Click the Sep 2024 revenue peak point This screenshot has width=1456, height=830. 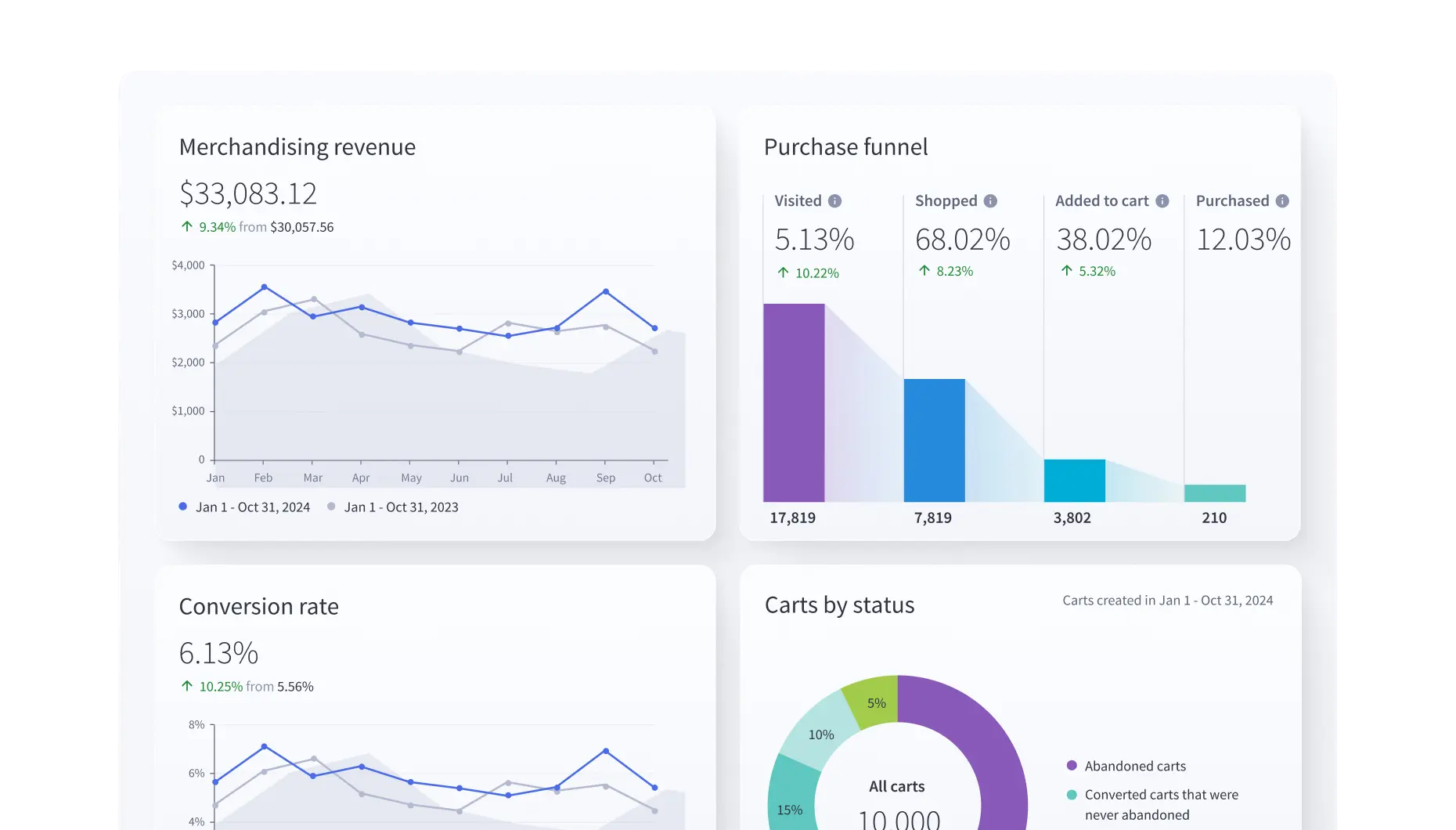[x=606, y=291]
